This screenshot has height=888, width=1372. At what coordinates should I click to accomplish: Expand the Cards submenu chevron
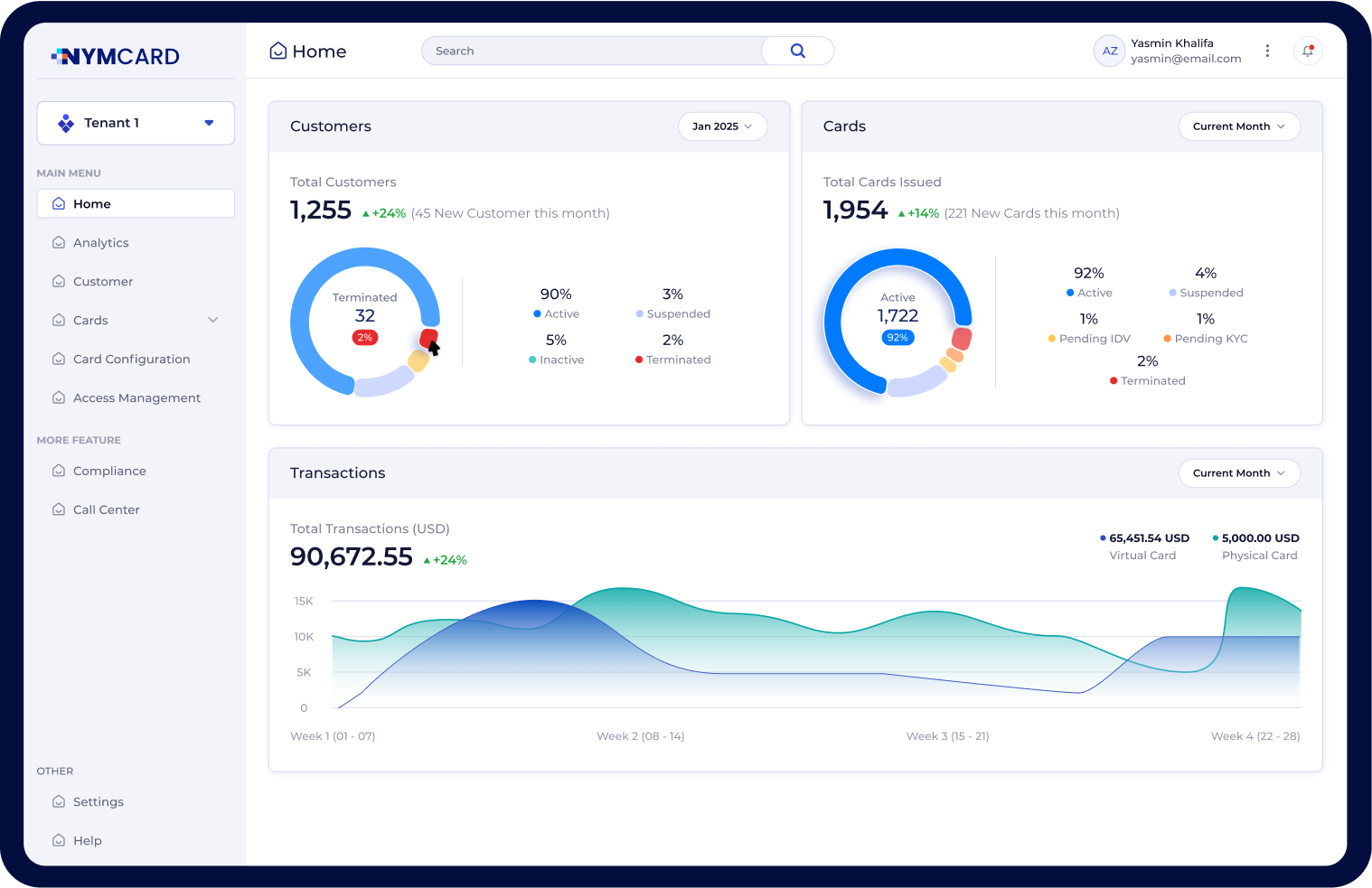213,320
